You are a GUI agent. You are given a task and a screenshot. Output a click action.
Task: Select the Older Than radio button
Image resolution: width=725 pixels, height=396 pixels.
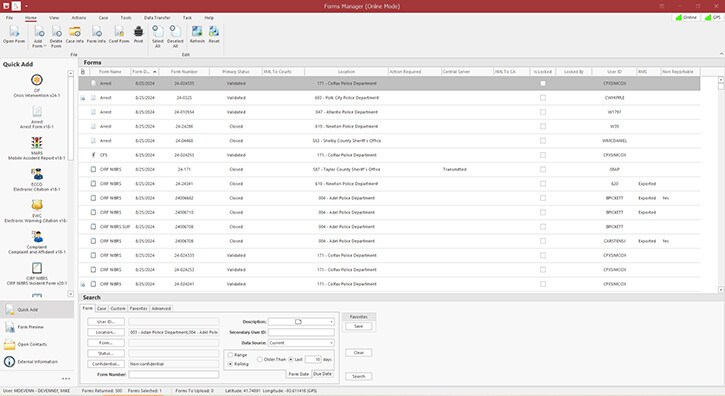pyautogui.click(x=260, y=359)
